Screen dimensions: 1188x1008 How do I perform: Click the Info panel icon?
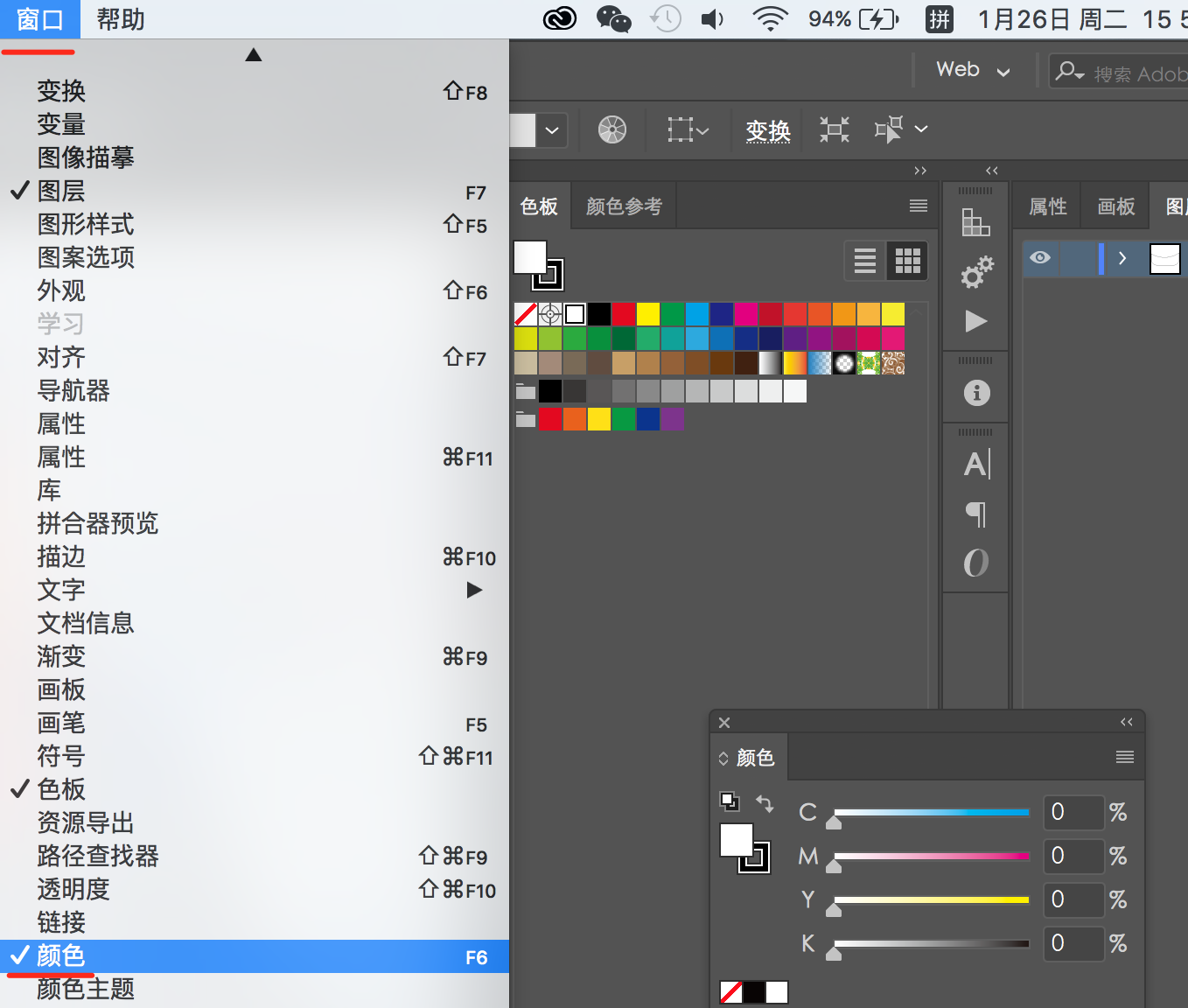pyautogui.click(x=976, y=393)
